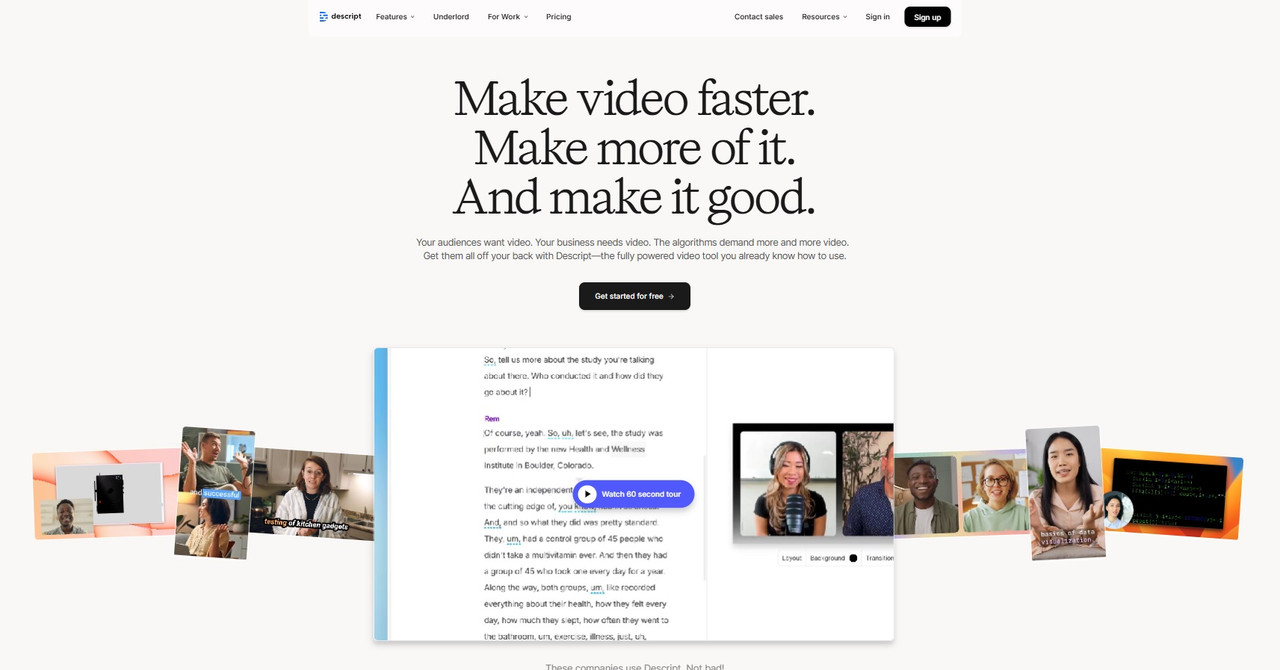The width and height of the screenshot is (1280, 670).
Task: Expand the Features dropdown menu
Action: 395,17
